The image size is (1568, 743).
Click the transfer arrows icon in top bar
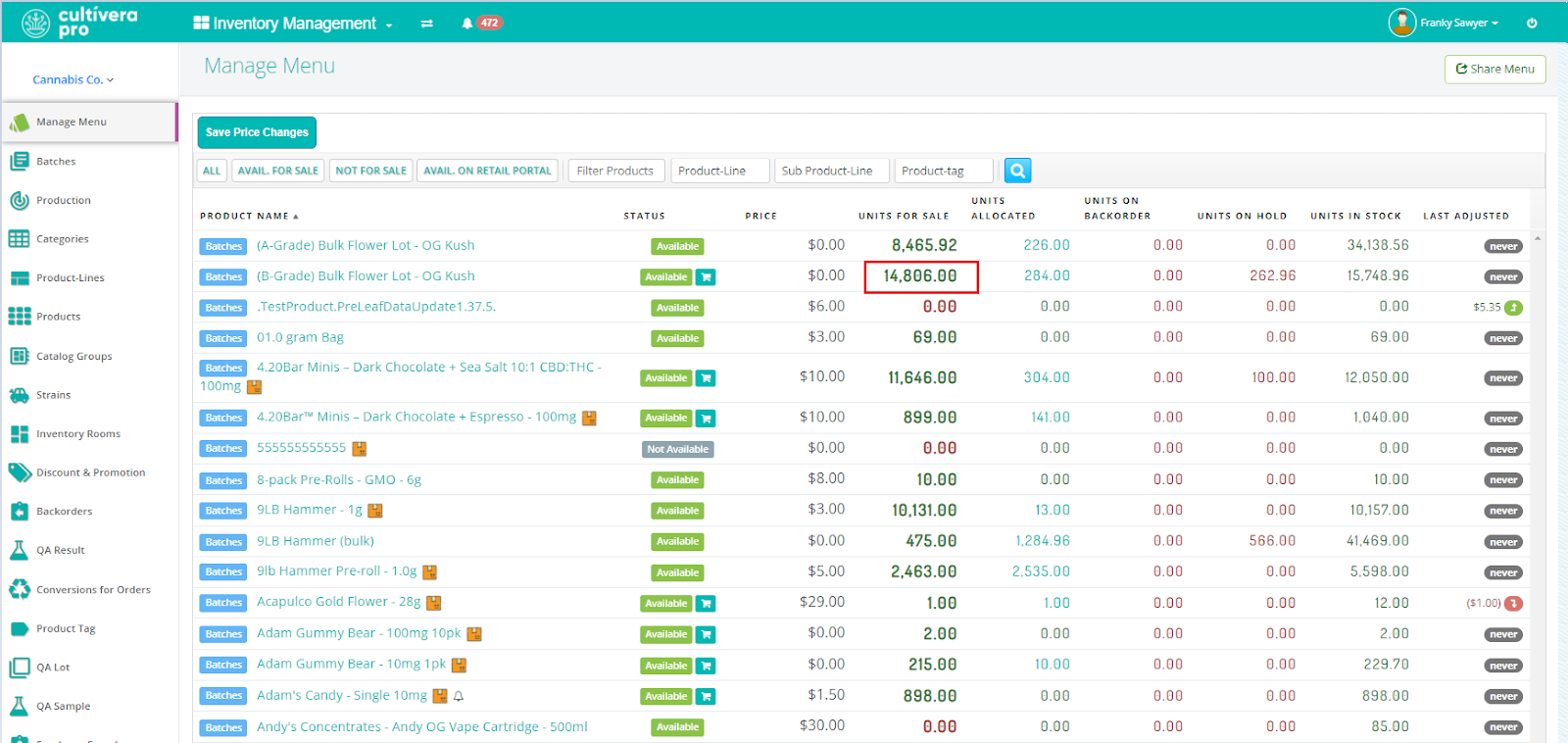tap(427, 24)
